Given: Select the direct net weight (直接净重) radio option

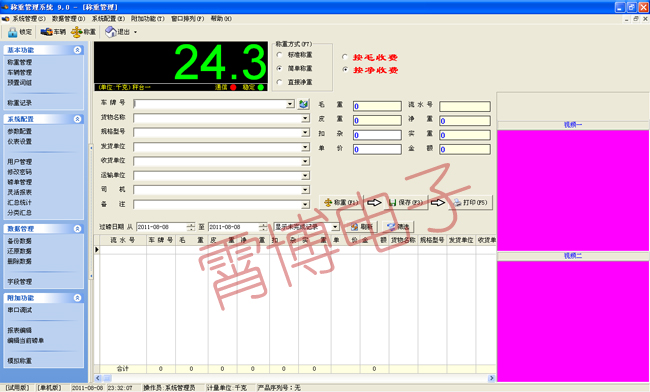Looking at the screenshot, I should 279,82.
